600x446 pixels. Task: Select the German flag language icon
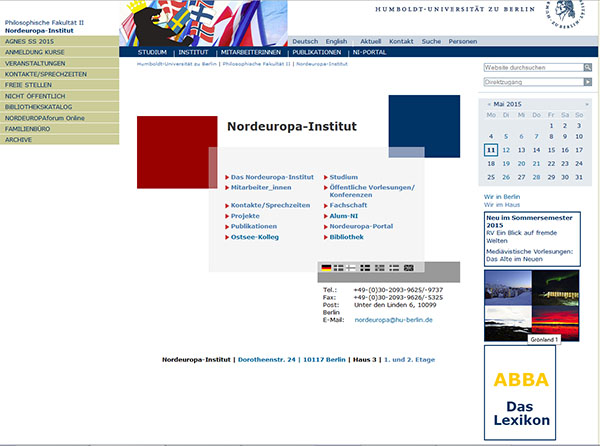(x=326, y=268)
